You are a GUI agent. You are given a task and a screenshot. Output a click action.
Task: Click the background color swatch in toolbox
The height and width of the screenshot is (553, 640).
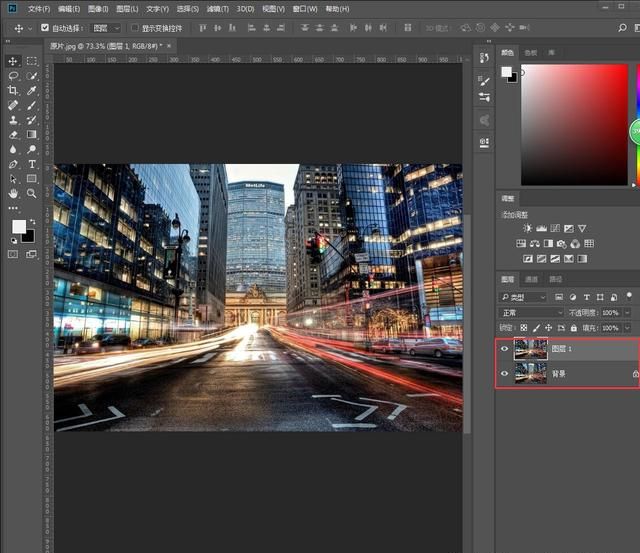pyautogui.click(x=29, y=238)
